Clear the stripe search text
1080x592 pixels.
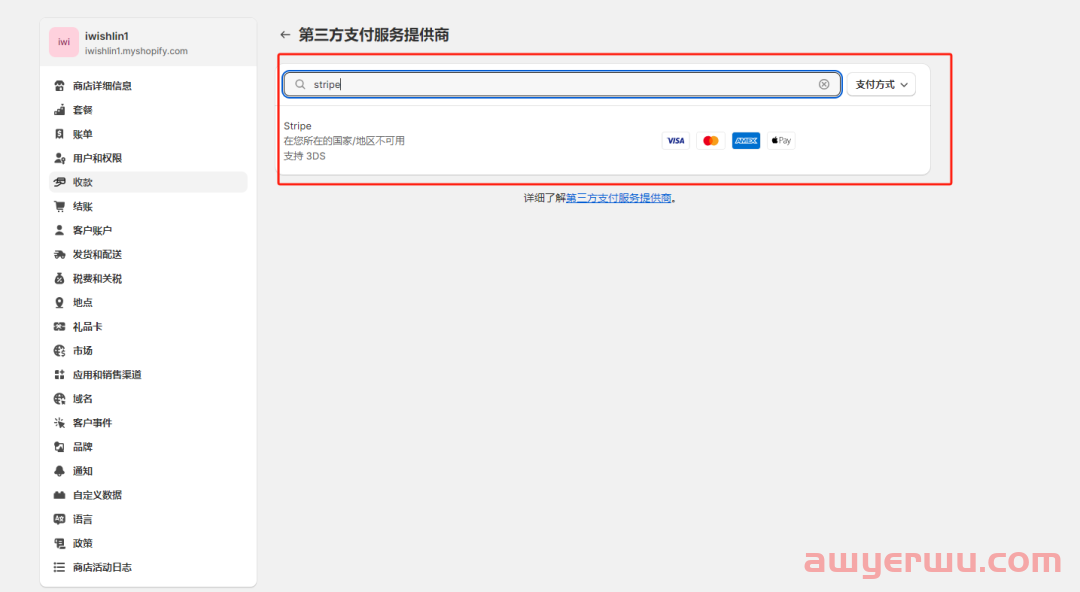[x=824, y=84]
